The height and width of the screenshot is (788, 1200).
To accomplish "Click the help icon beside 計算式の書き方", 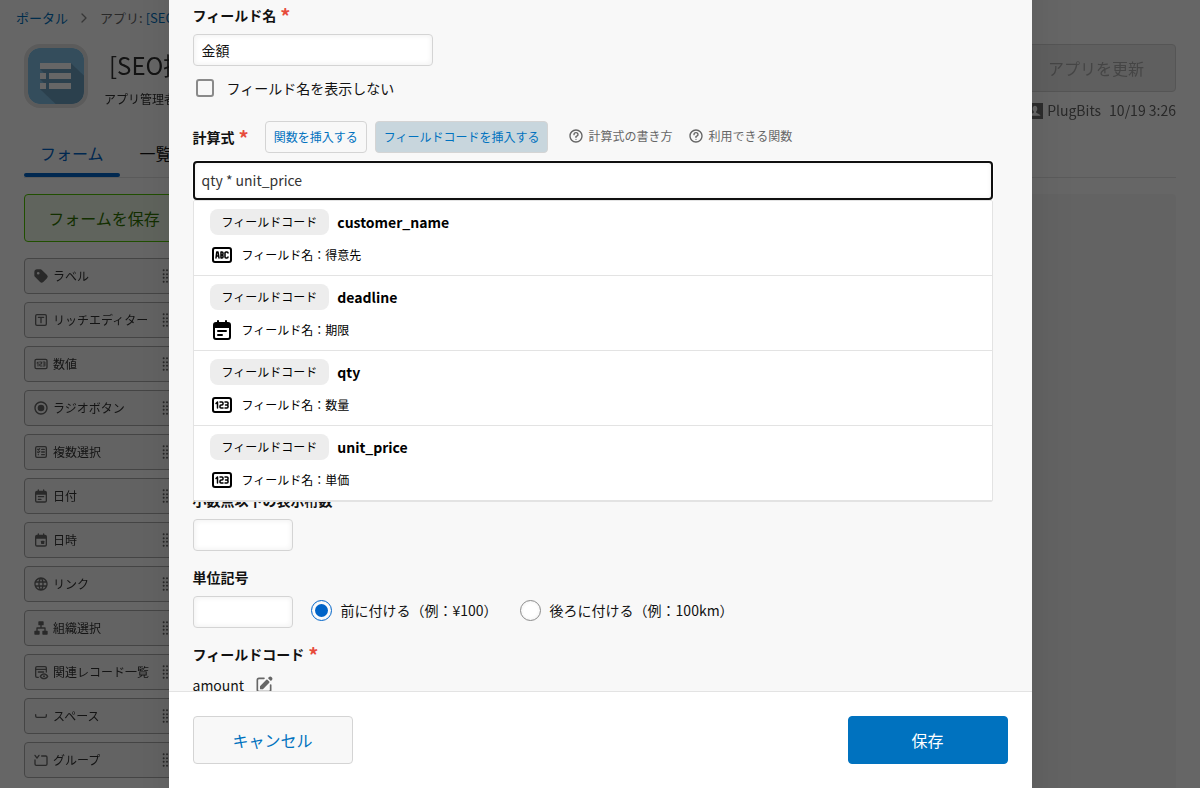I will pos(576,136).
